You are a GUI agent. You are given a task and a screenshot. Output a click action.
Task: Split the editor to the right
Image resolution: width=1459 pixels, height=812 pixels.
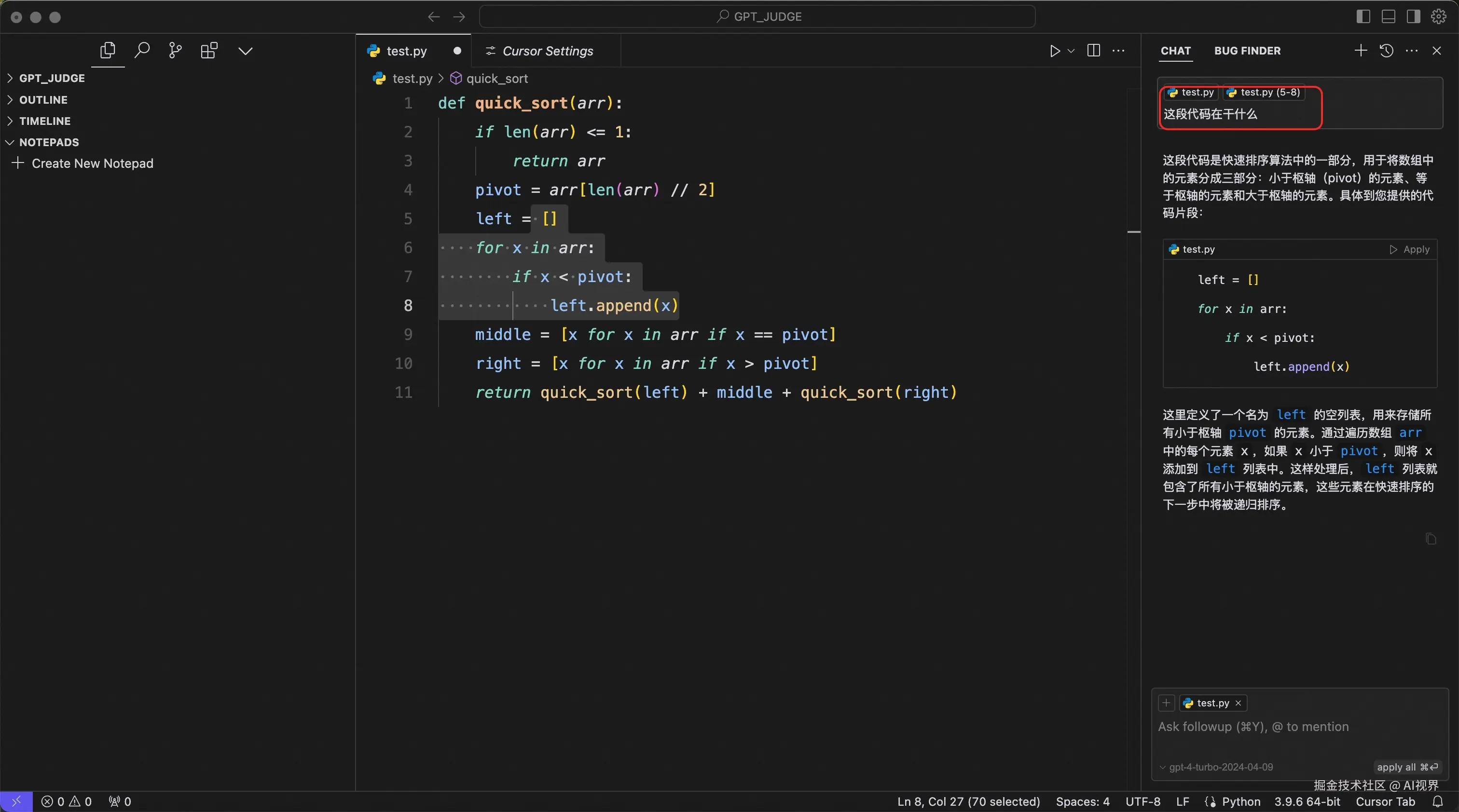pyautogui.click(x=1094, y=50)
